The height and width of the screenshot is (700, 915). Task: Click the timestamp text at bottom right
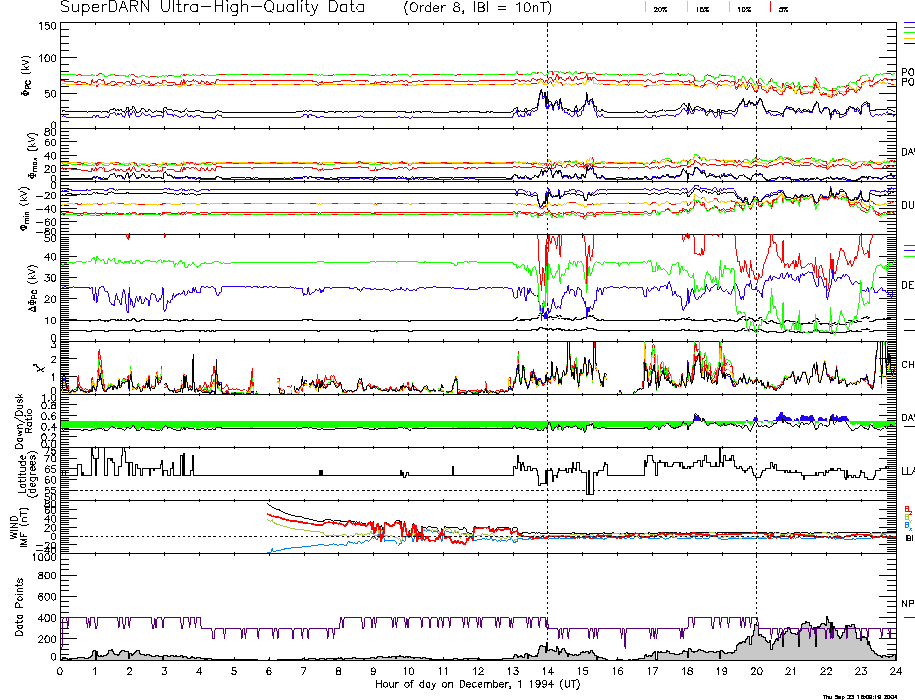click(864, 695)
